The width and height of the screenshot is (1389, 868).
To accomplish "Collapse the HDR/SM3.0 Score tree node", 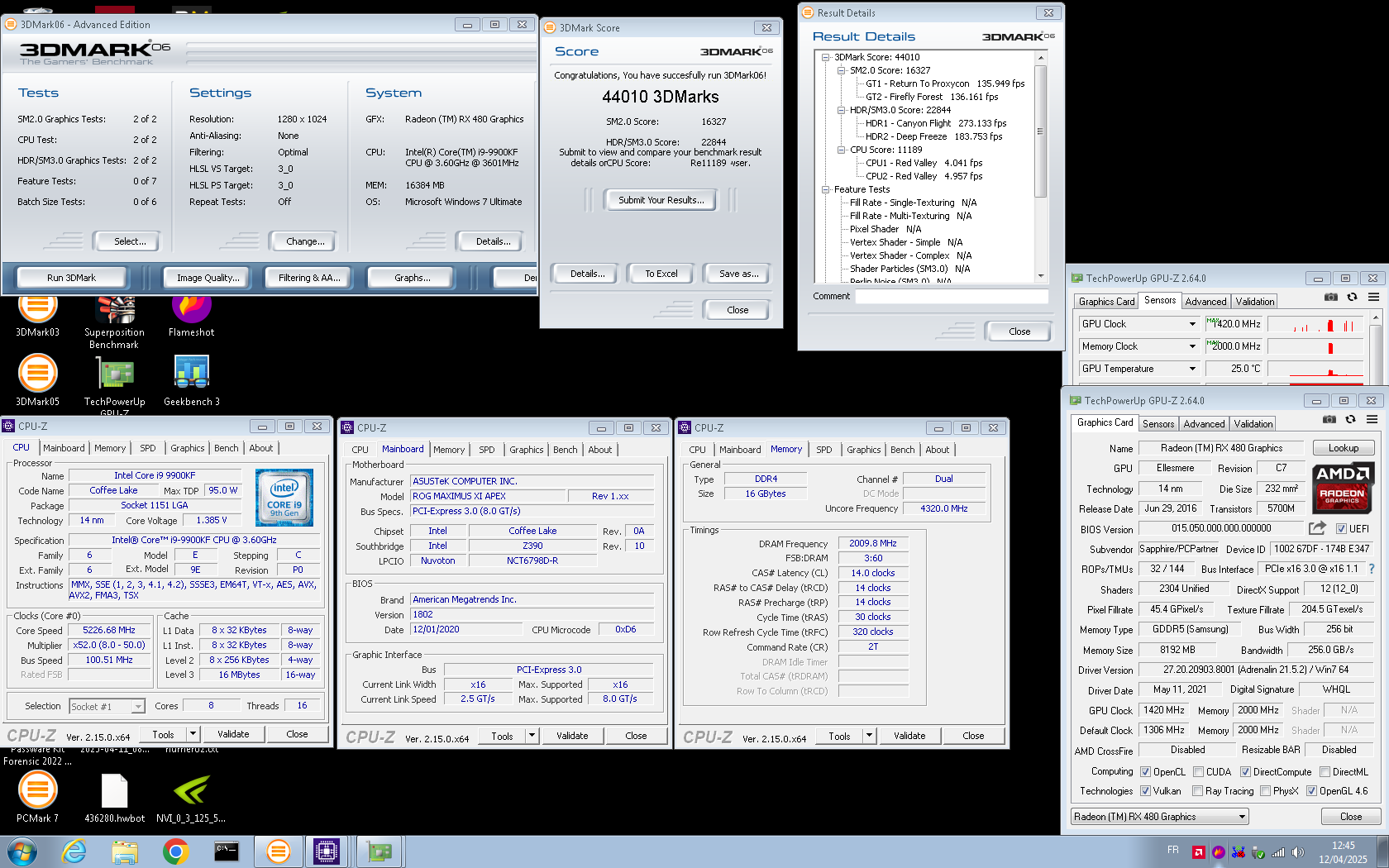I will click(842, 110).
